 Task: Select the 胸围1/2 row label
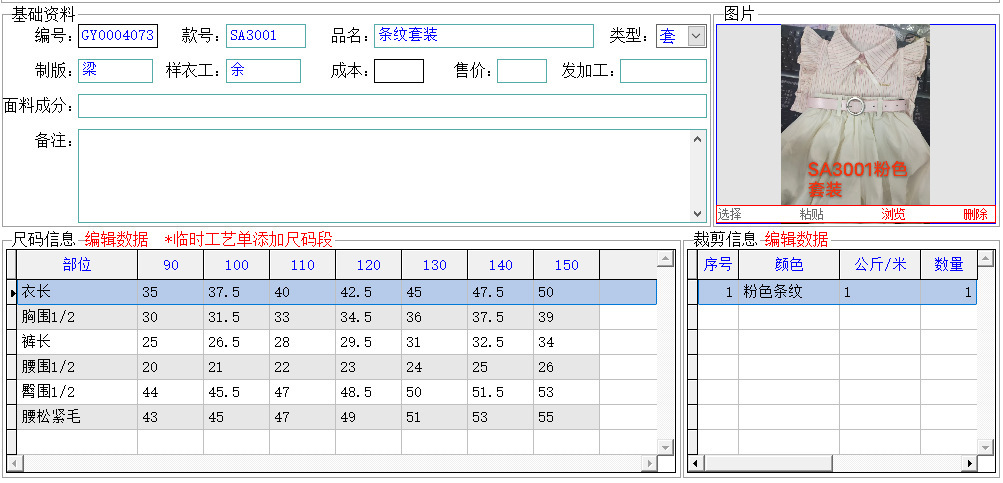[x=77, y=317]
